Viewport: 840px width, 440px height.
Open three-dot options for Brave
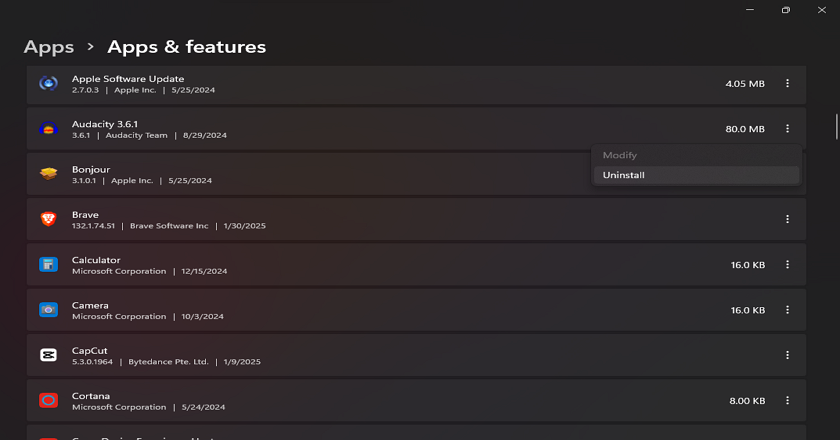[x=788, y=219]
